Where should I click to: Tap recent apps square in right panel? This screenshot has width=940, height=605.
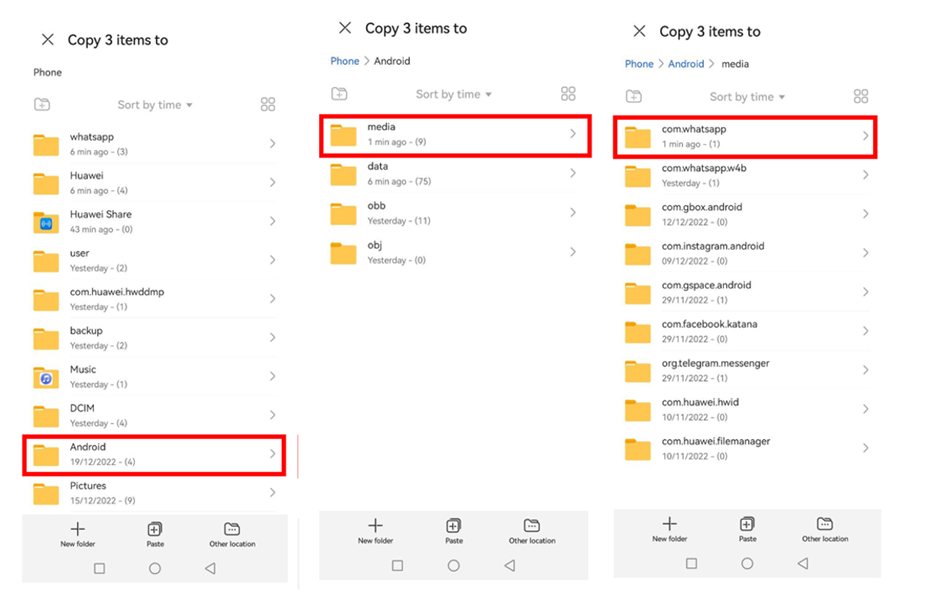tap(691, 563)
